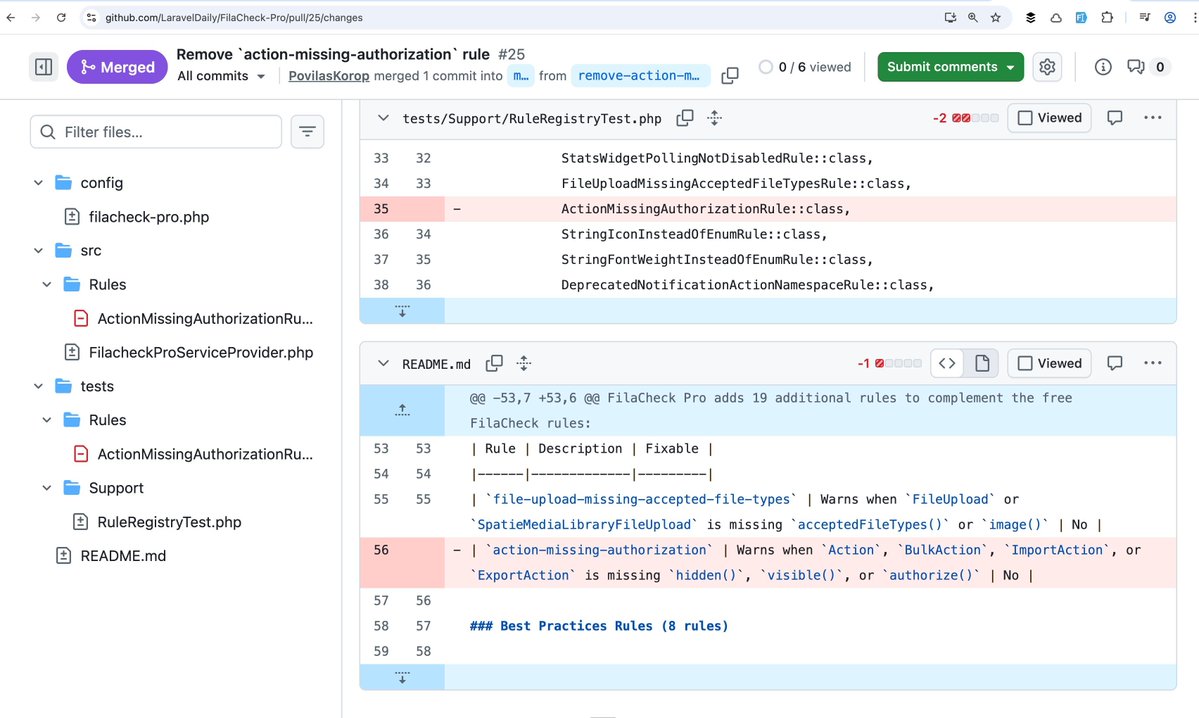Viewport: 1199px width, 718px height.
Task: Open the All commits dropdown
Action: [x=221, y=75]
